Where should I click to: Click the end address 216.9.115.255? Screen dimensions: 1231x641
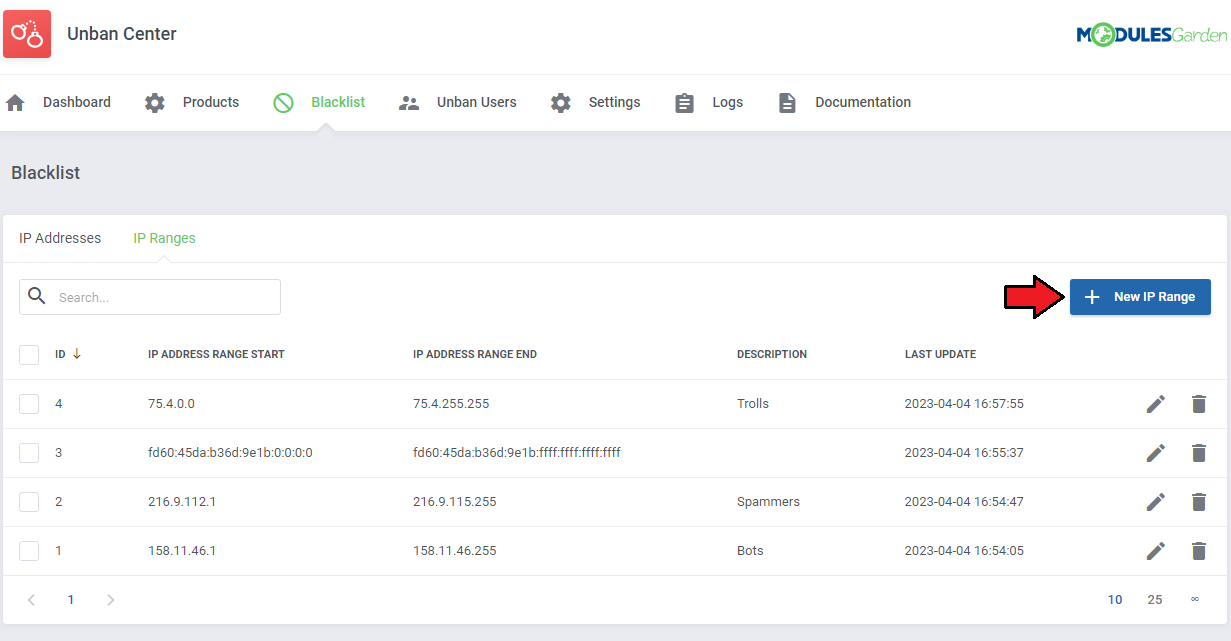455,502
